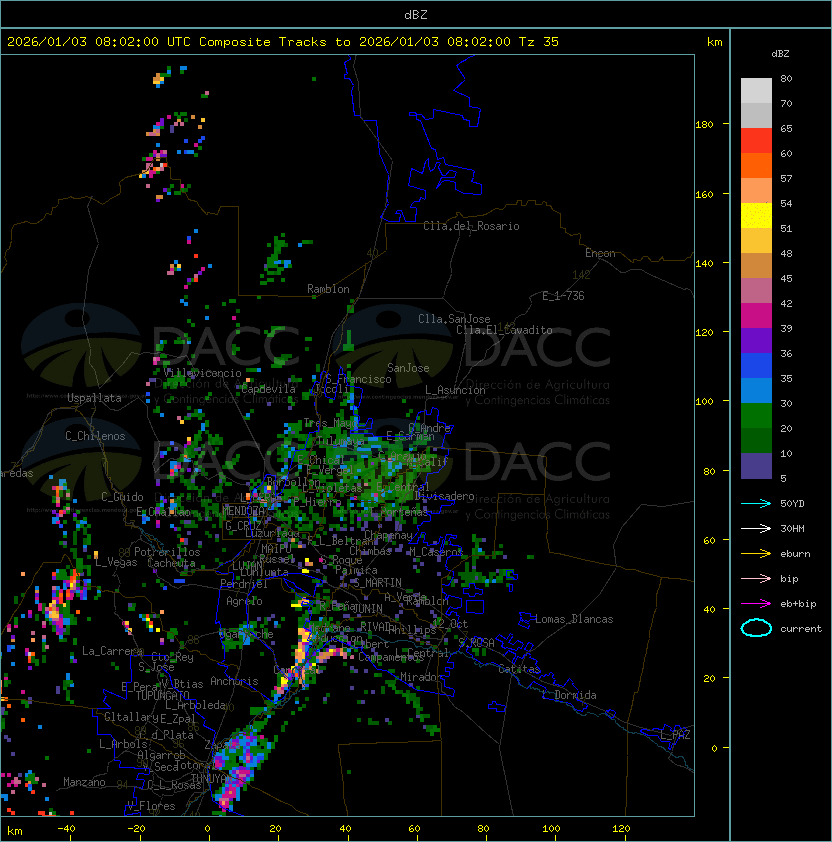Click the 'Agrelo' map label
Viewport: 832px width, 842px height.
click(244, 601)
